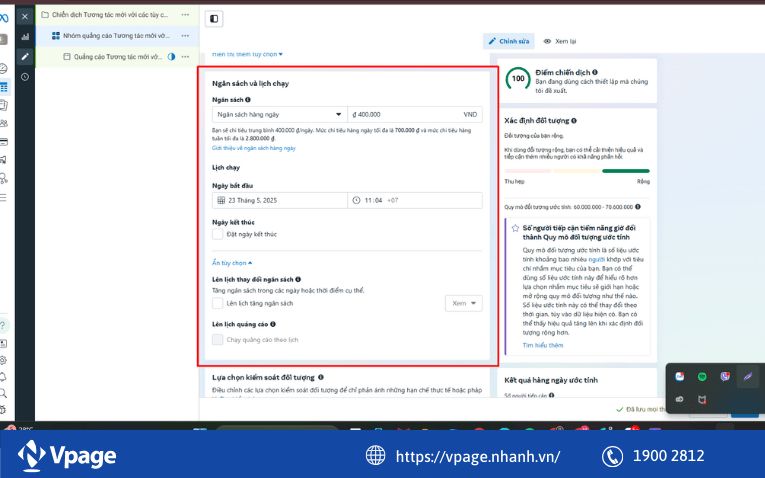The width and height of the screenshot is (765, 478).
Task: Click the purple Viber icon in system tray popup
Action: 725,376
